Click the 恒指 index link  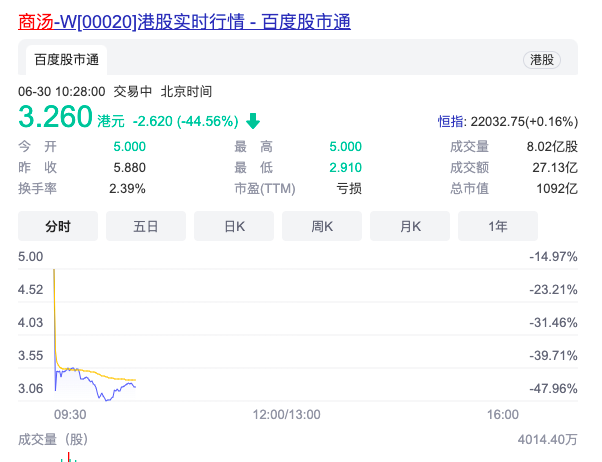[450, 121]
